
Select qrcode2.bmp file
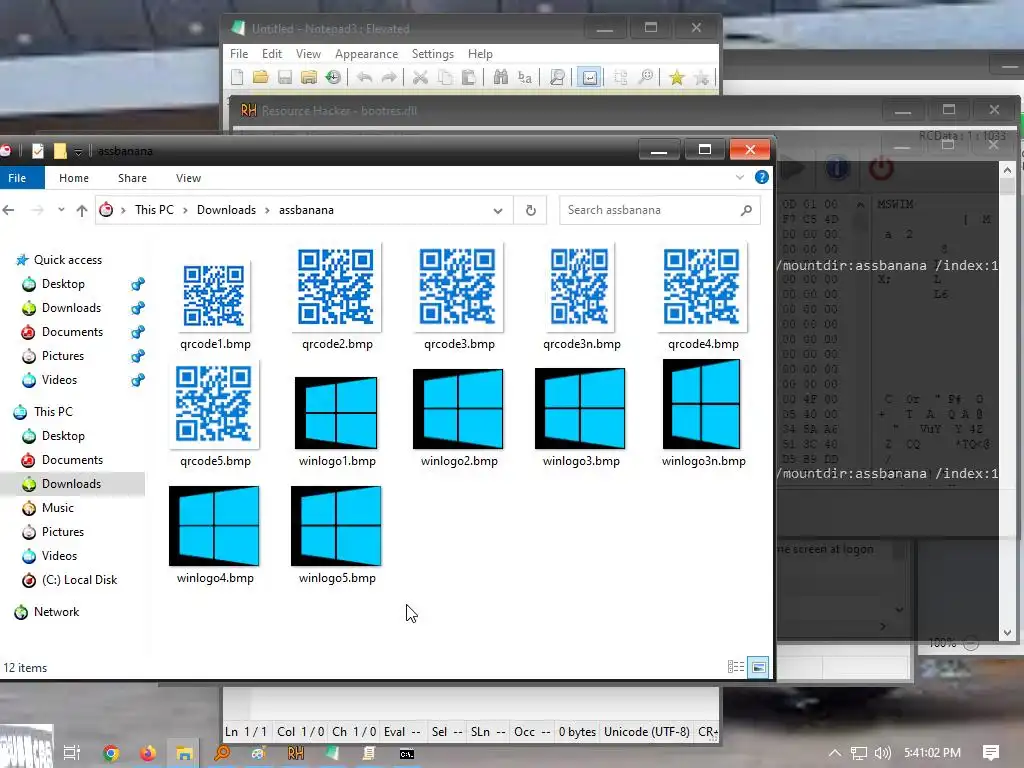pos(336,297)
